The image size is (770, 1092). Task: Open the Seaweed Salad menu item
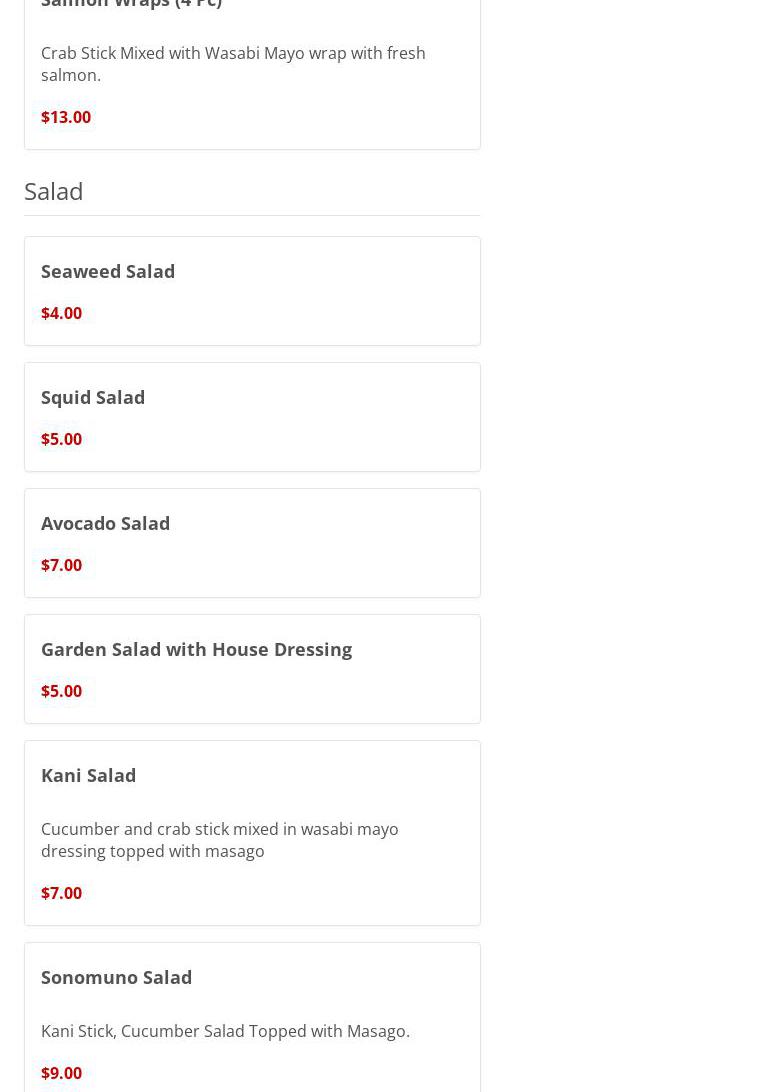click(108, 271)
